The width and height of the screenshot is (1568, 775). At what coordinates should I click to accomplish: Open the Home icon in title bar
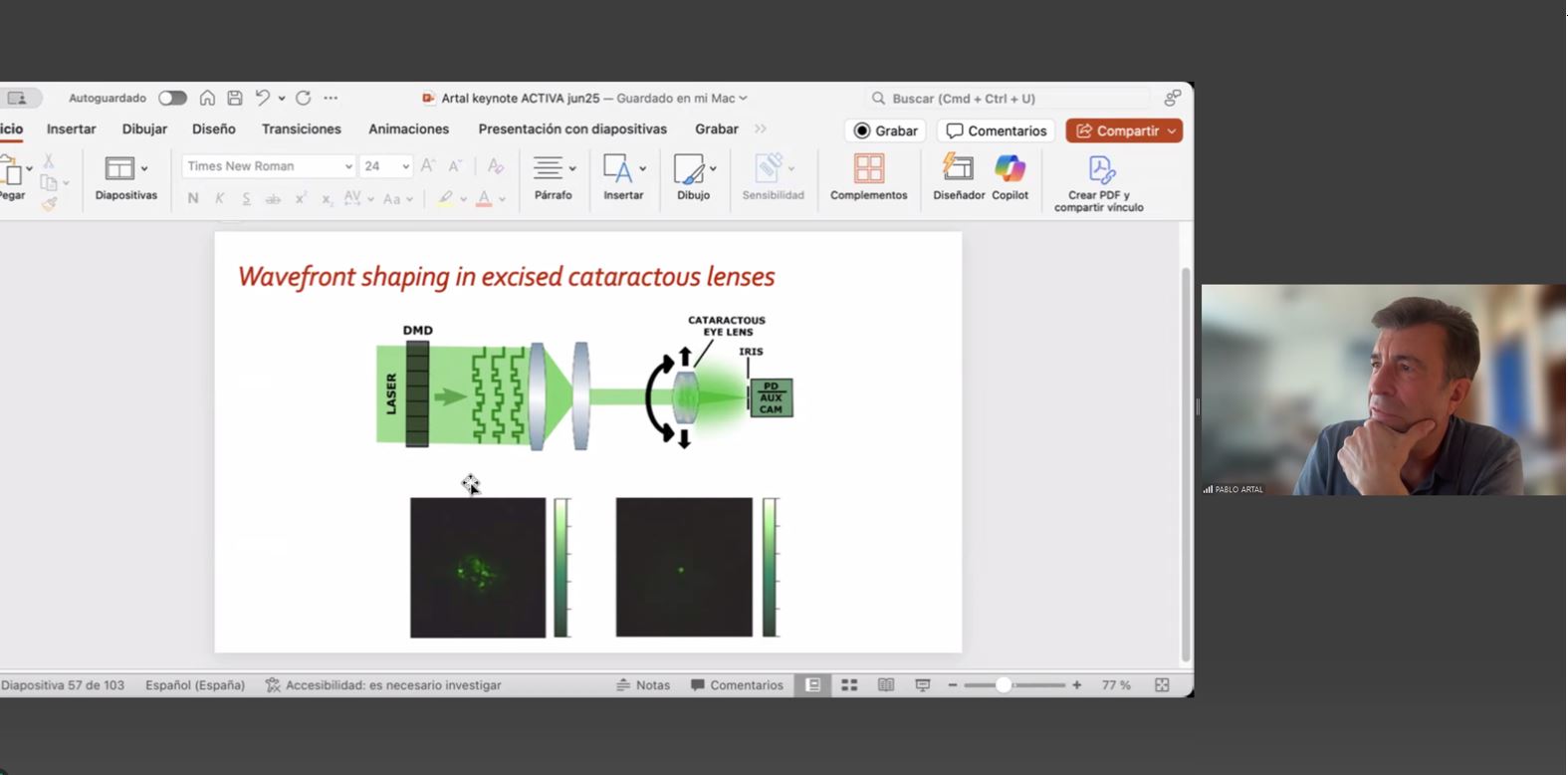click(207, 98)
